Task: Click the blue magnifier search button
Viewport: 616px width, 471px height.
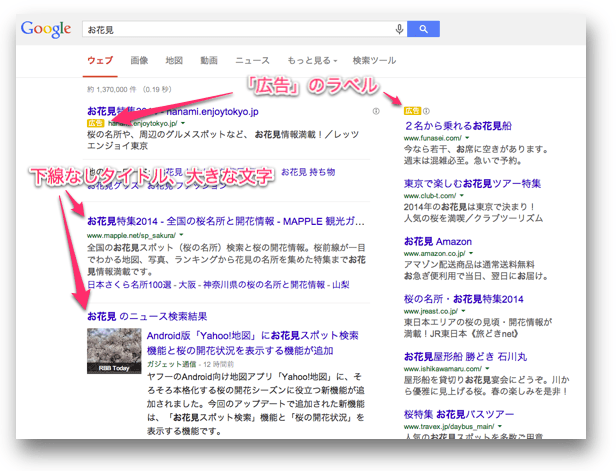Action: click(423, 29)
